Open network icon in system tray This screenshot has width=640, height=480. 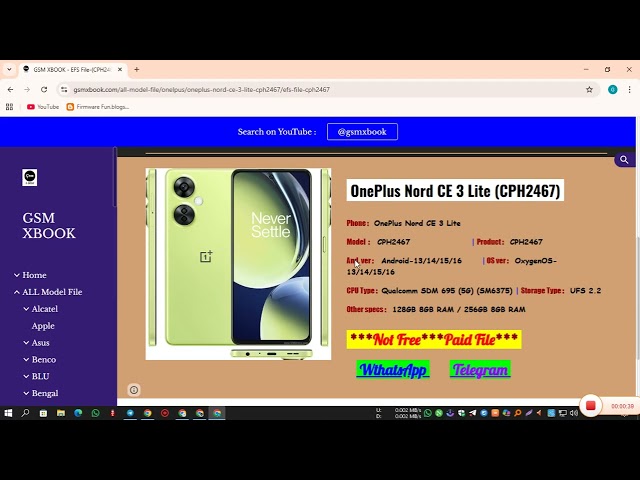562,413
